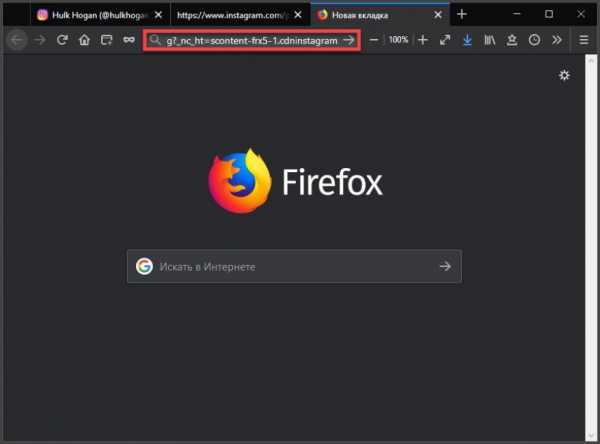
Task: Open the History clock icon
Action: point(534,40)
